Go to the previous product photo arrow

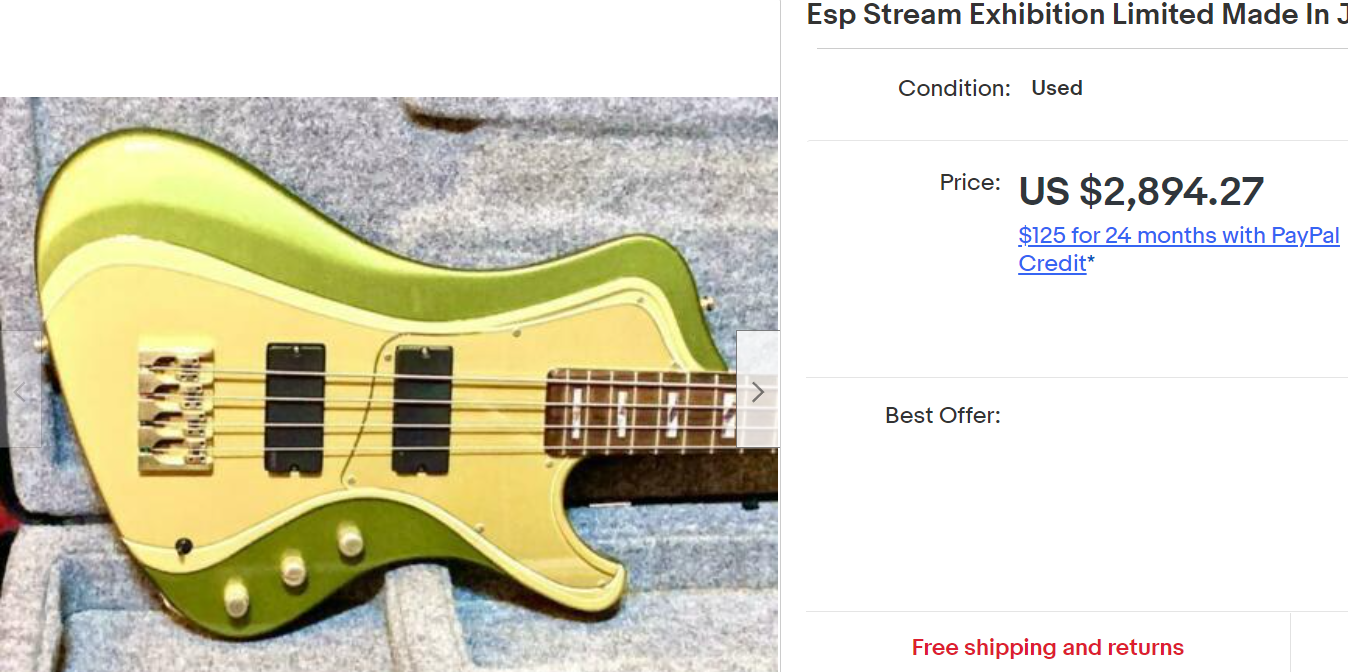(21, 389)
